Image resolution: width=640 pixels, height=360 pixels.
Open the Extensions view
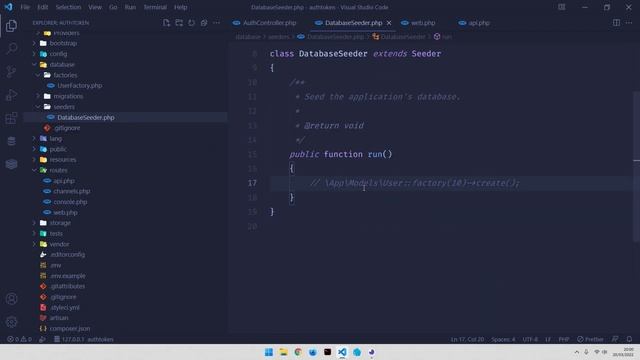click(x=11, y=118)
